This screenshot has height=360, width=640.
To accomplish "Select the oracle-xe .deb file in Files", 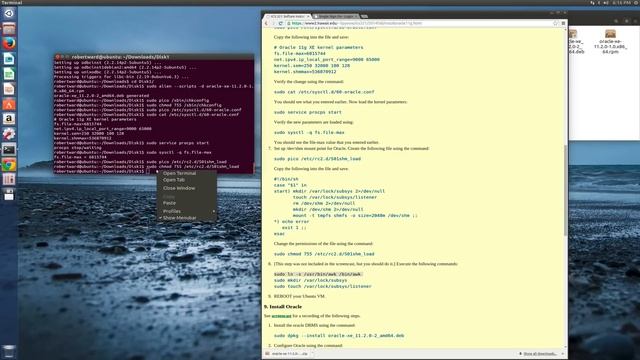I will pos(576,42).
